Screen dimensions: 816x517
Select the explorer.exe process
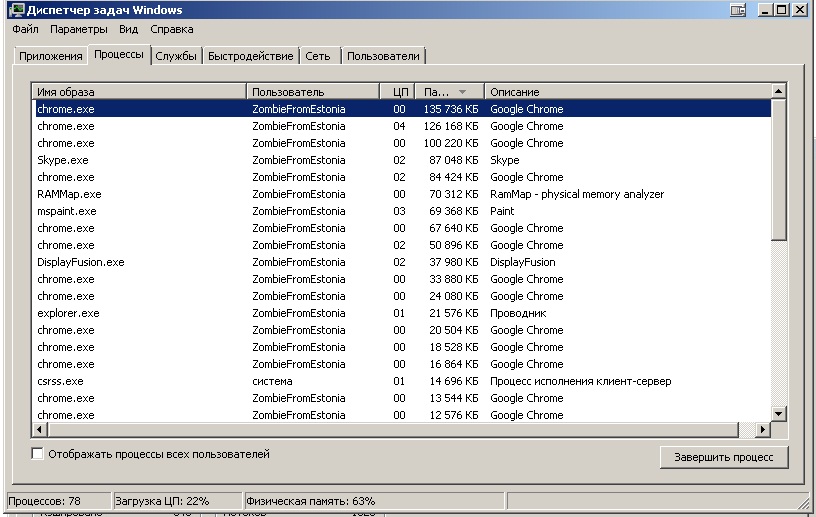(401, 313)
